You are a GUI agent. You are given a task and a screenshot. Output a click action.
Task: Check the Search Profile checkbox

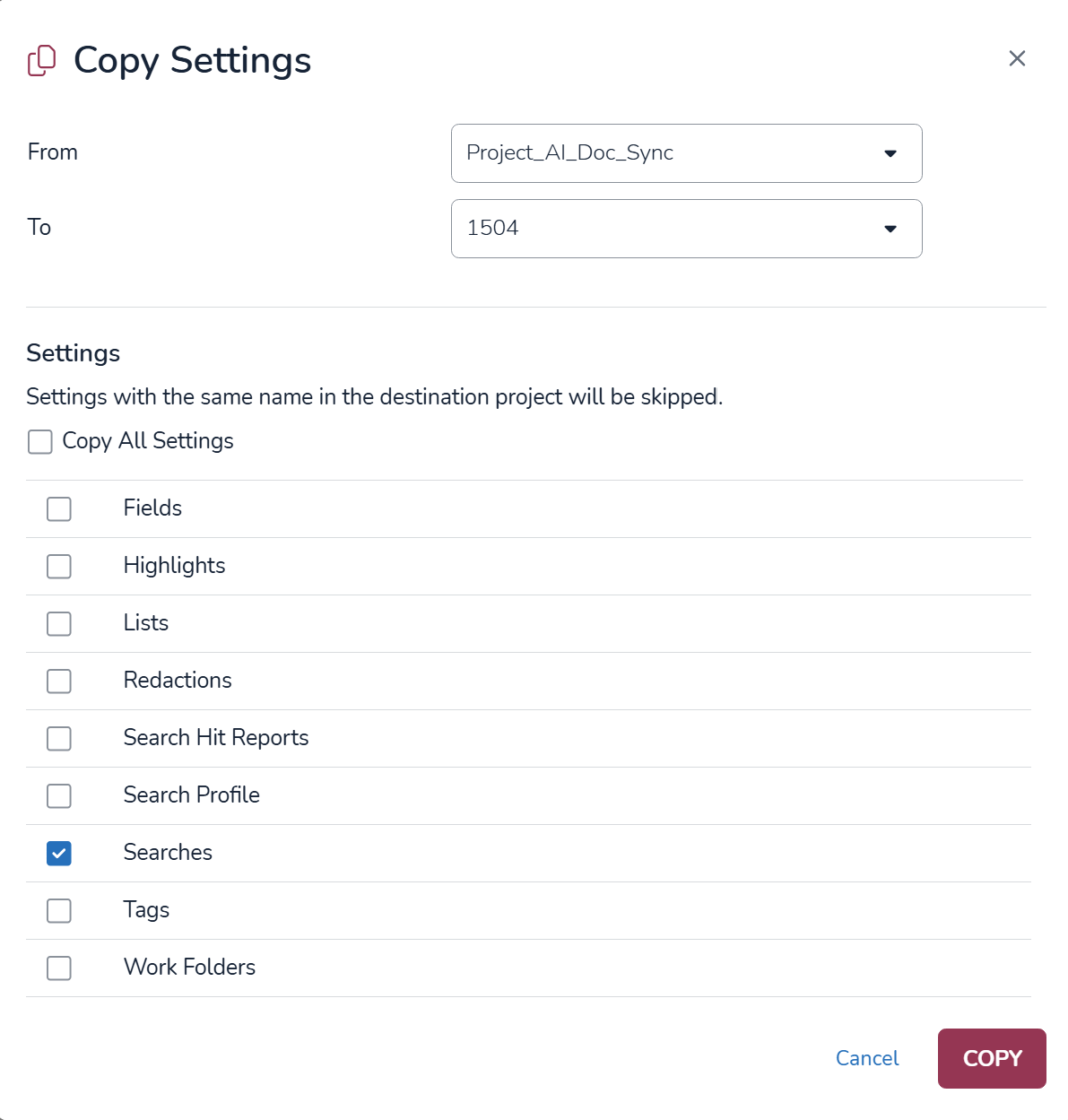(x=59, y=795)
